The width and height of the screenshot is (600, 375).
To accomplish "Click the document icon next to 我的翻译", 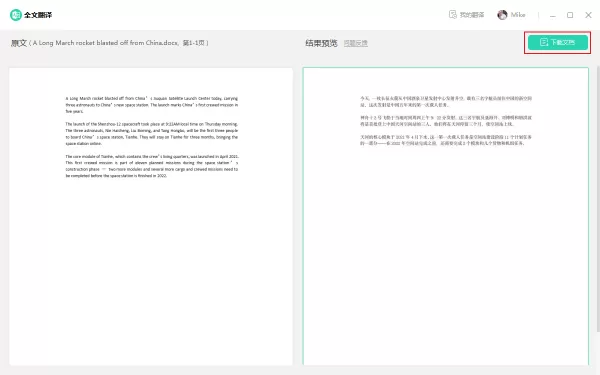I will click(453, 15).
